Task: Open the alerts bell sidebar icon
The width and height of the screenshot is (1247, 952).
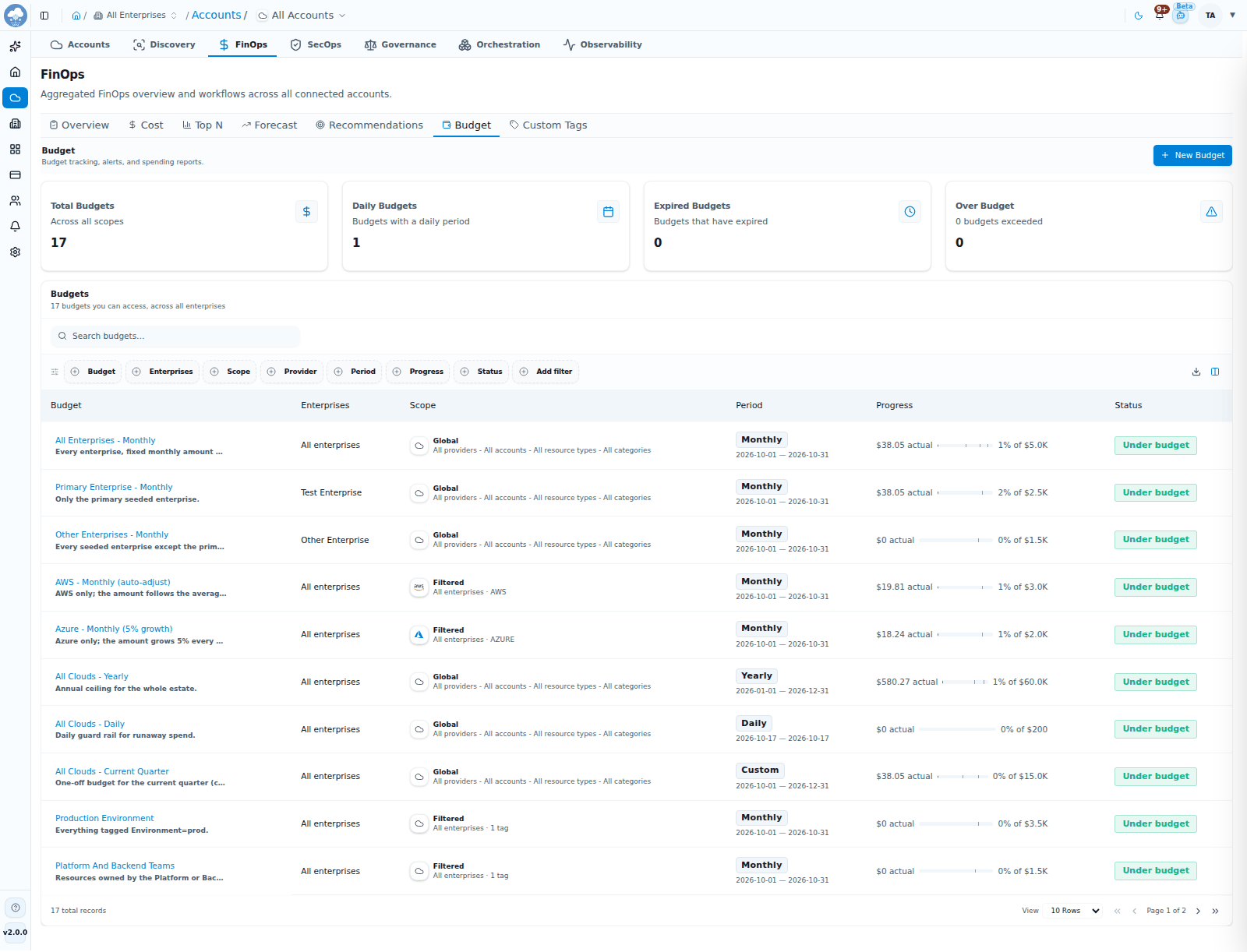Action: point(15,227)
